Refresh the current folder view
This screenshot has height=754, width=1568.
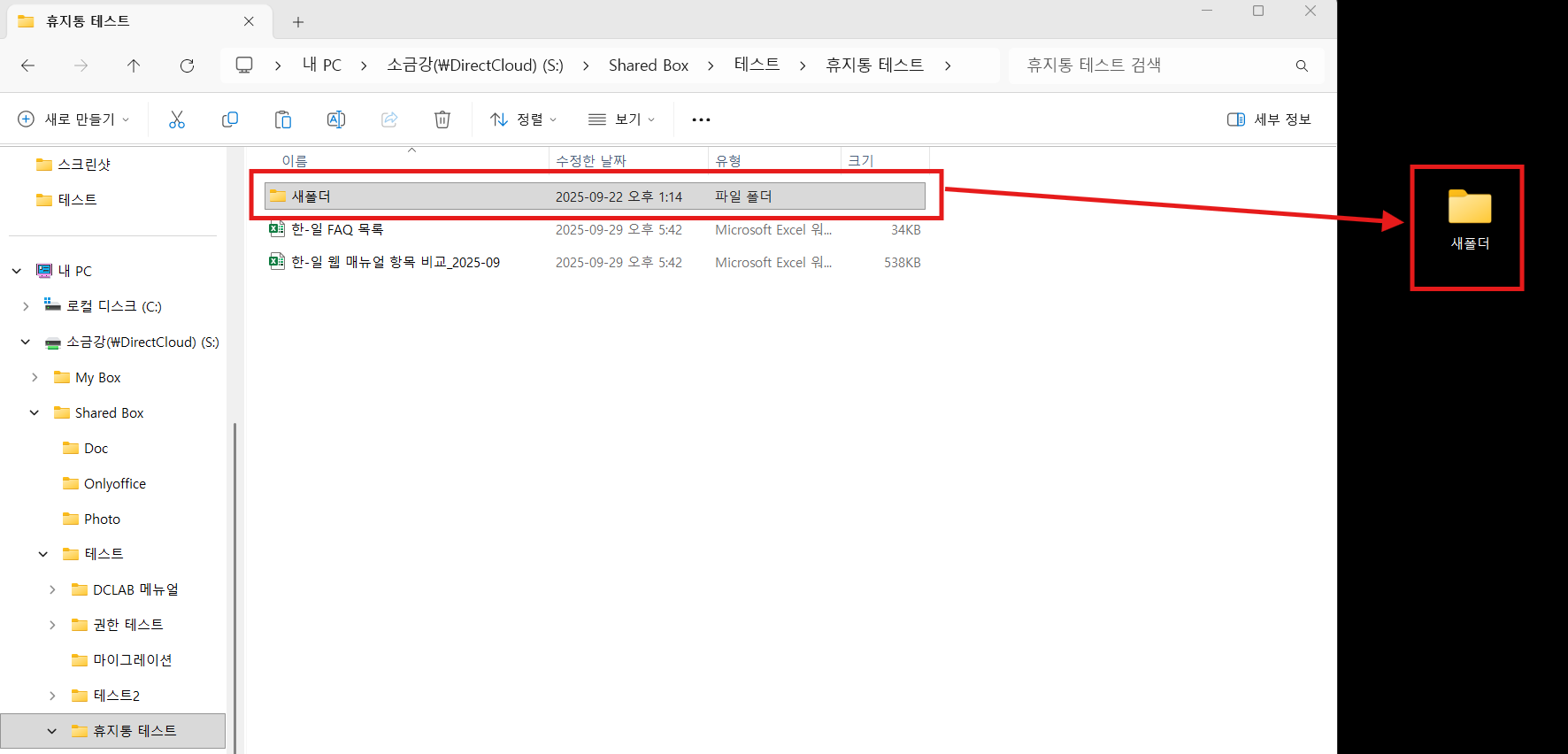(x=187, y=65)
